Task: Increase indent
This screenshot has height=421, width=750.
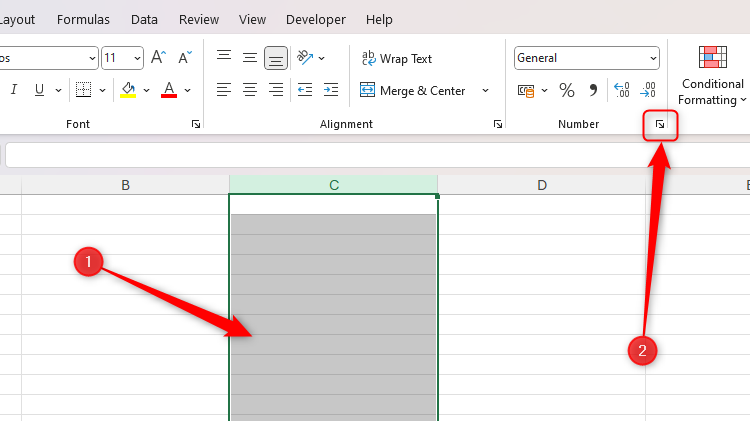Action: click(x=331, y=89)
